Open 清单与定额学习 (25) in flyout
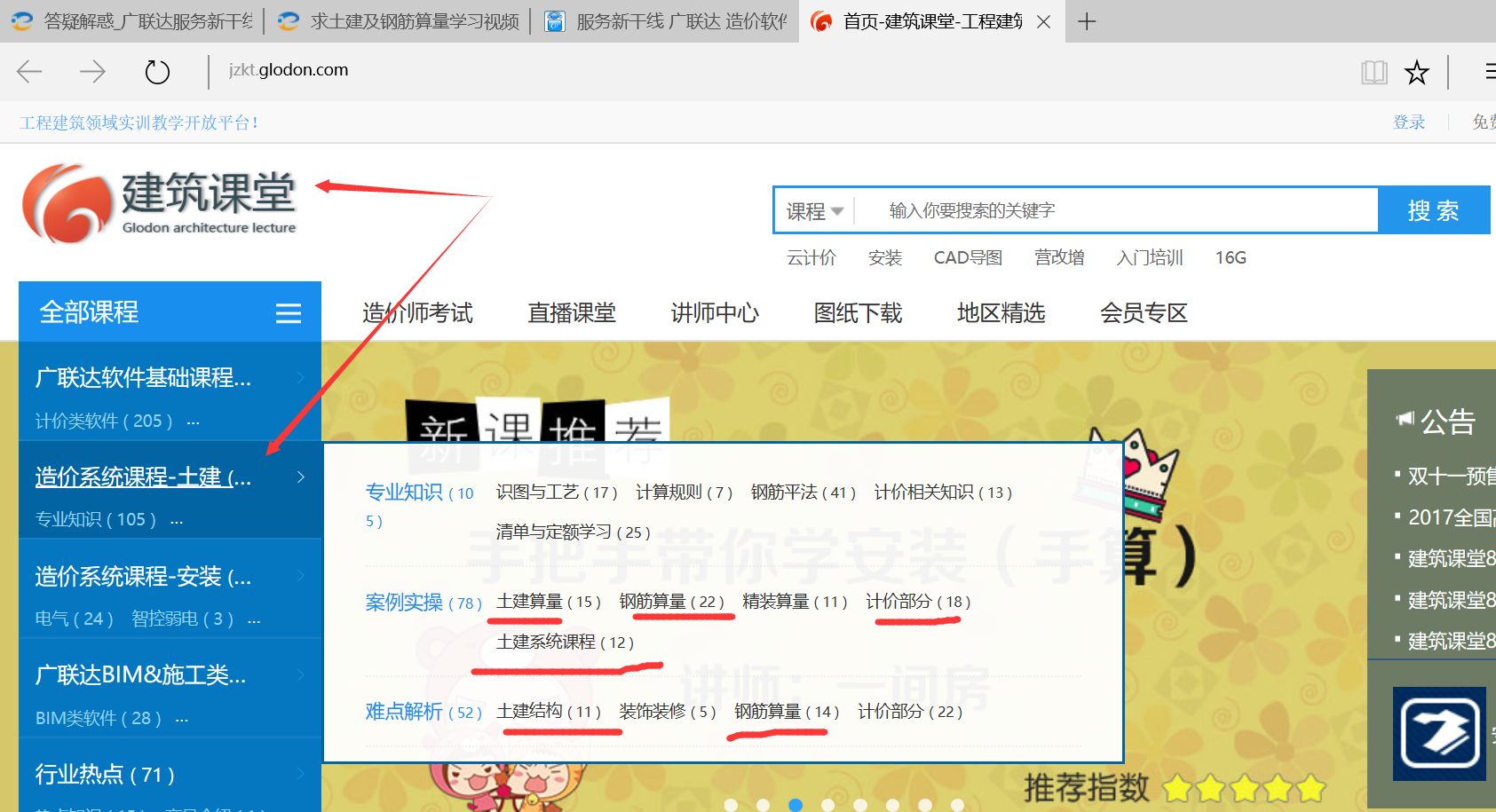The image size is (1496, 812). click(x=573, y=532)
